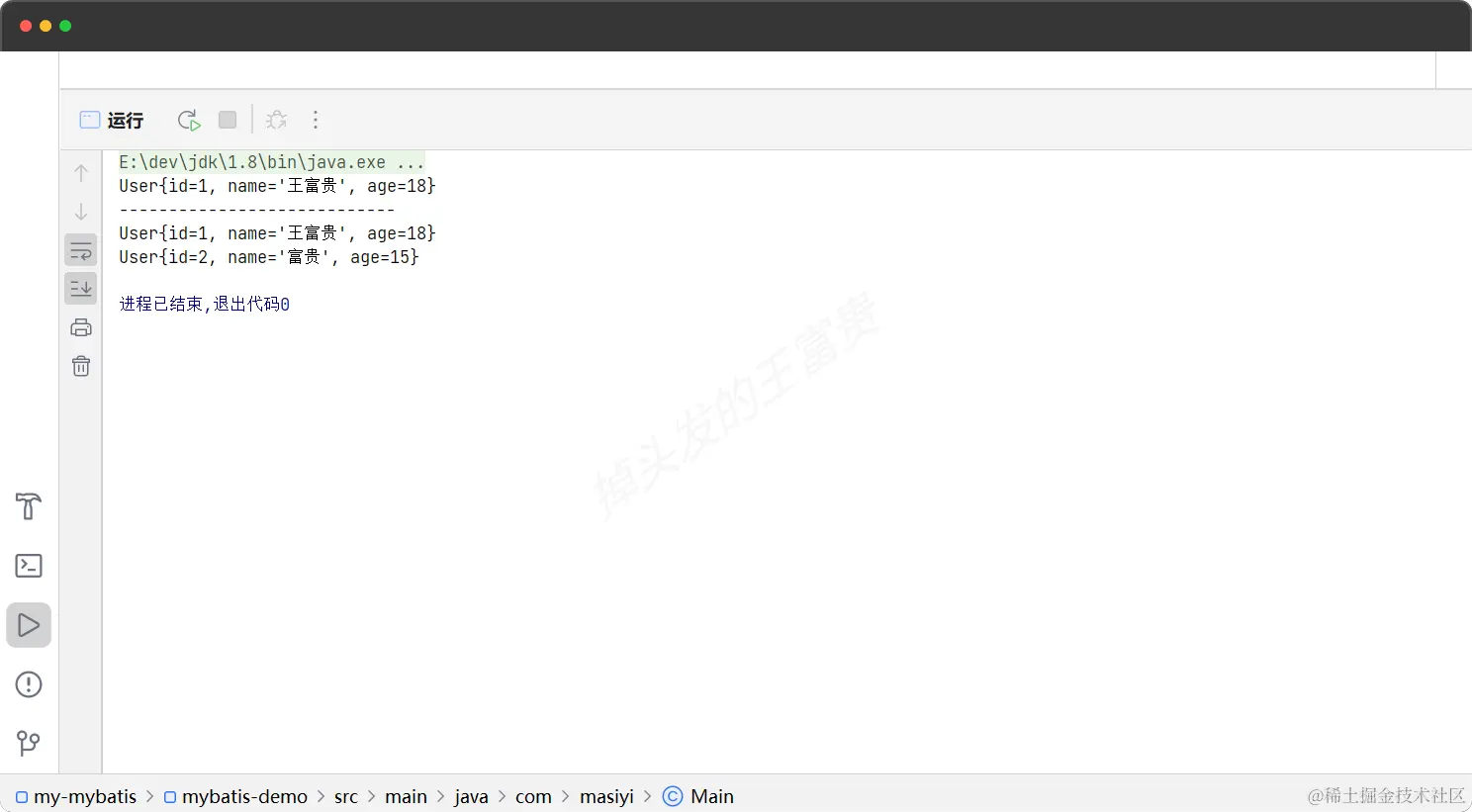Toggle Scroll to End of console
Image resolution: width=1472 pixels, height=812 pixels.
81,289
